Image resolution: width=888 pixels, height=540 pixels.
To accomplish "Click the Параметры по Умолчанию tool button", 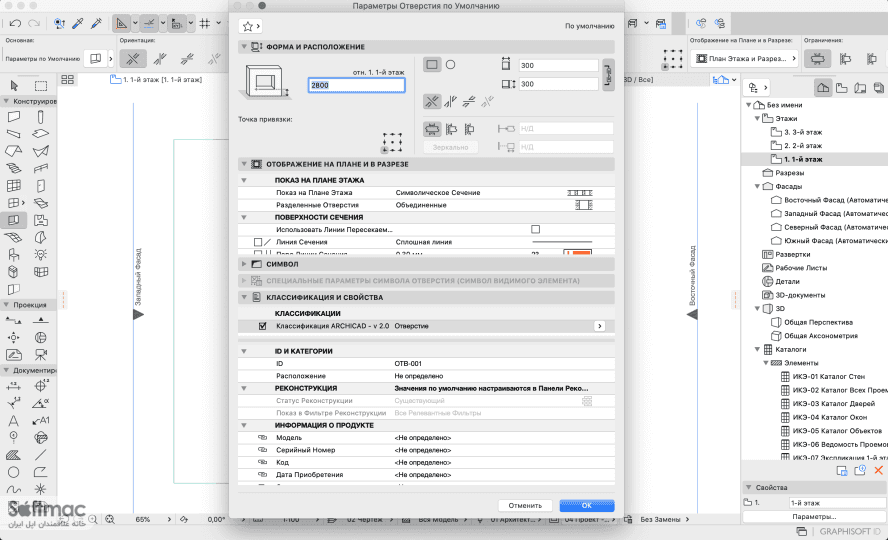I will click(x=96, y=58).
